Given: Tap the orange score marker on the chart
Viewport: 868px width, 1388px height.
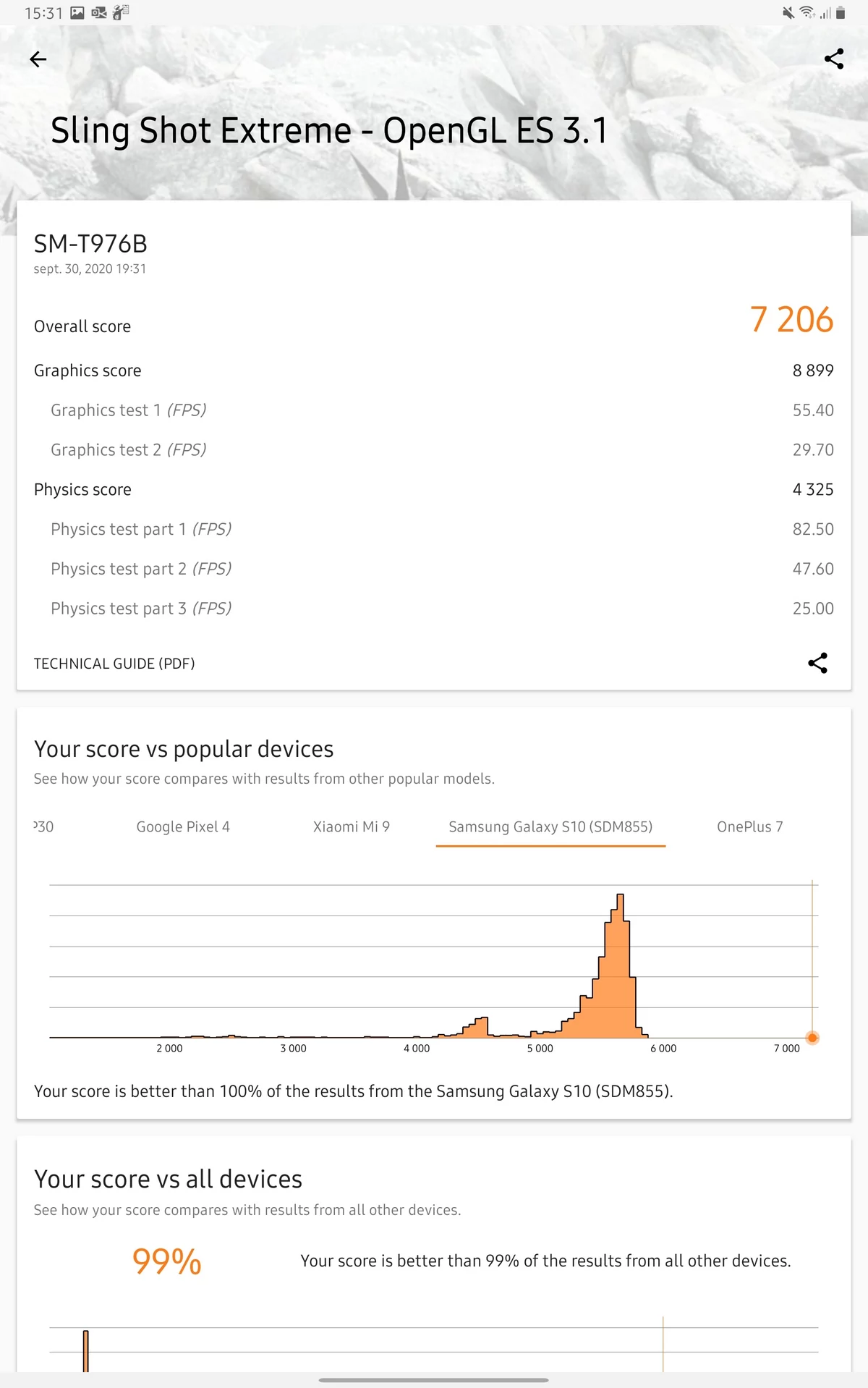Looking at the screenshot, I should coord(812,1038).
